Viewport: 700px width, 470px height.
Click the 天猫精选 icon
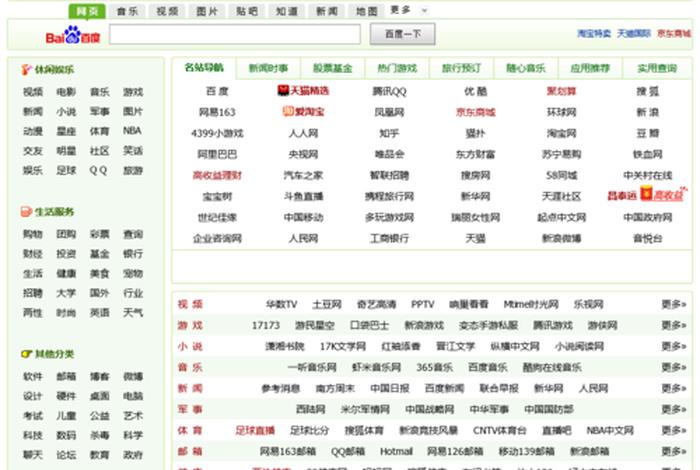click(283, 91)
